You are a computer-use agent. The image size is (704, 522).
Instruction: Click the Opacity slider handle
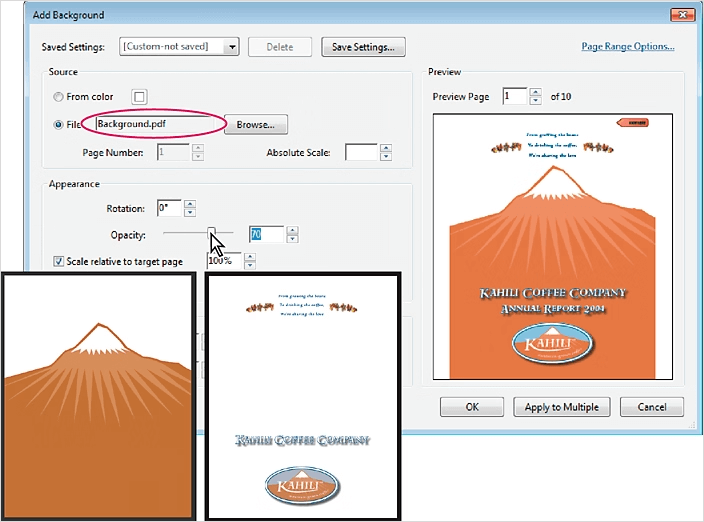coord(211,233)
